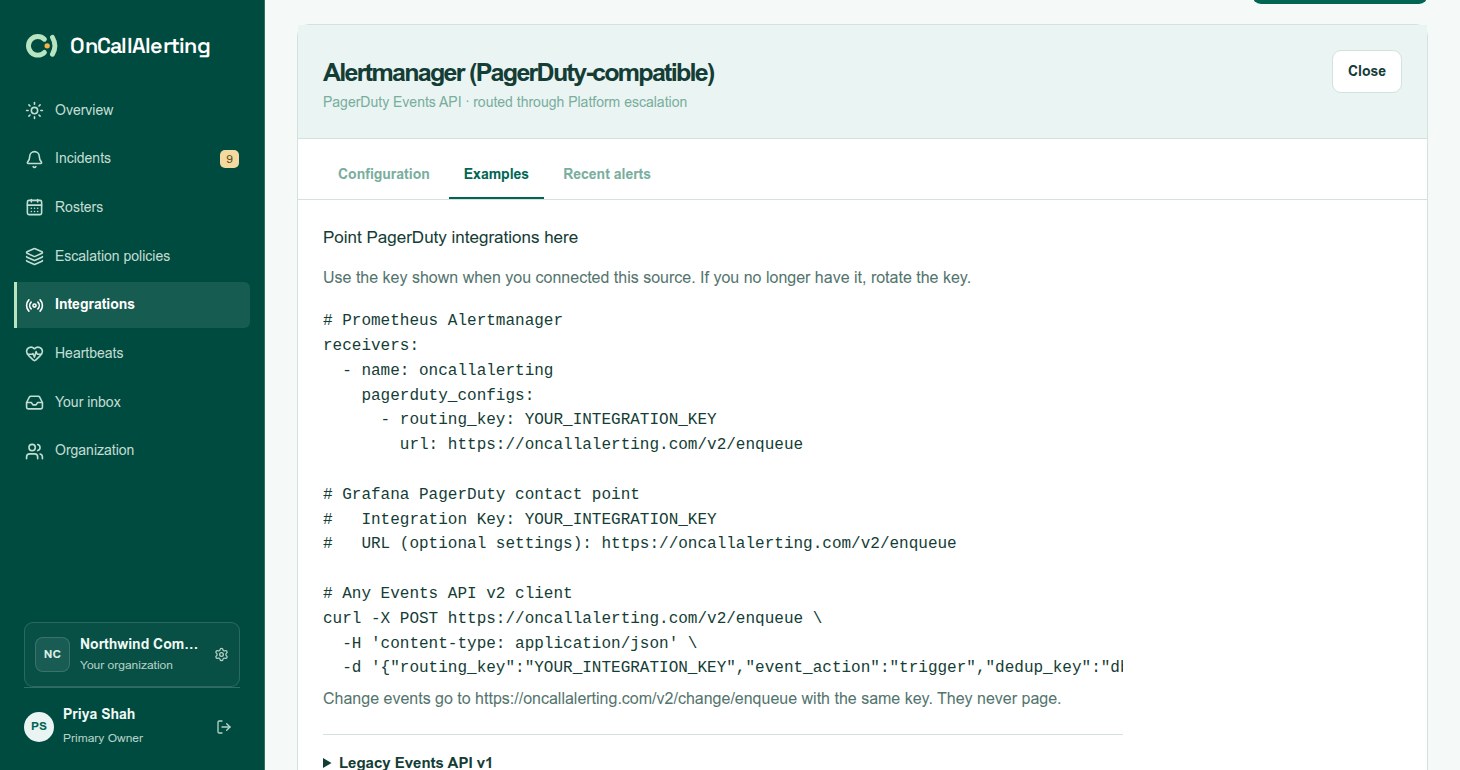Image resolution: width=1460 pixels, height=770 pixels.
Task: Open Organization page
Action: (132, 450)
